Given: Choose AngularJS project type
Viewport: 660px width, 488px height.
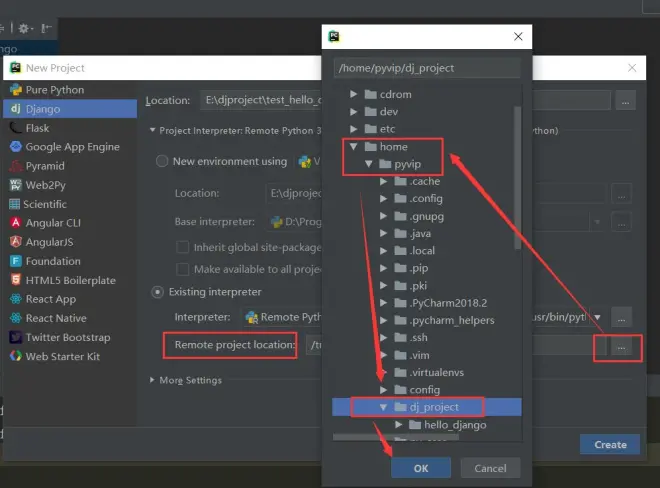Looking at the screenshot, I should tap(49, 242).
